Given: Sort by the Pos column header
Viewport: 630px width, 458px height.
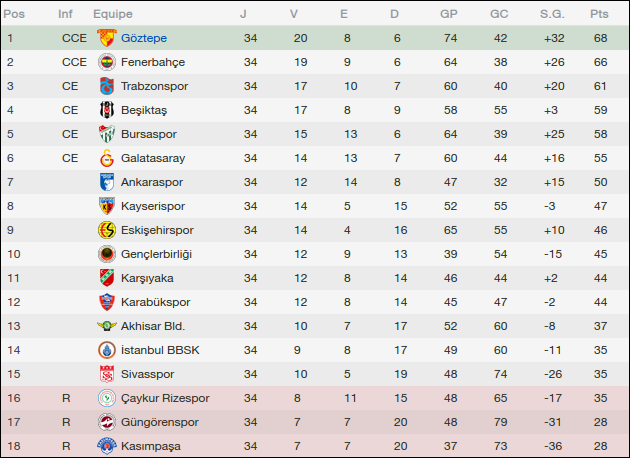Looking at the screenshot, I should coord(16,14).
